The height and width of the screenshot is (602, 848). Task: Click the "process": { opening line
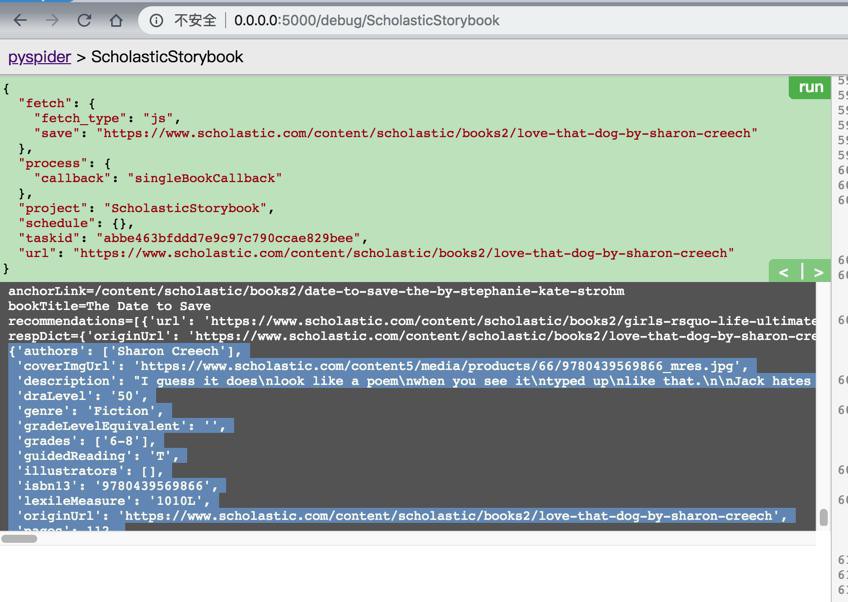(x=64, y=163)
